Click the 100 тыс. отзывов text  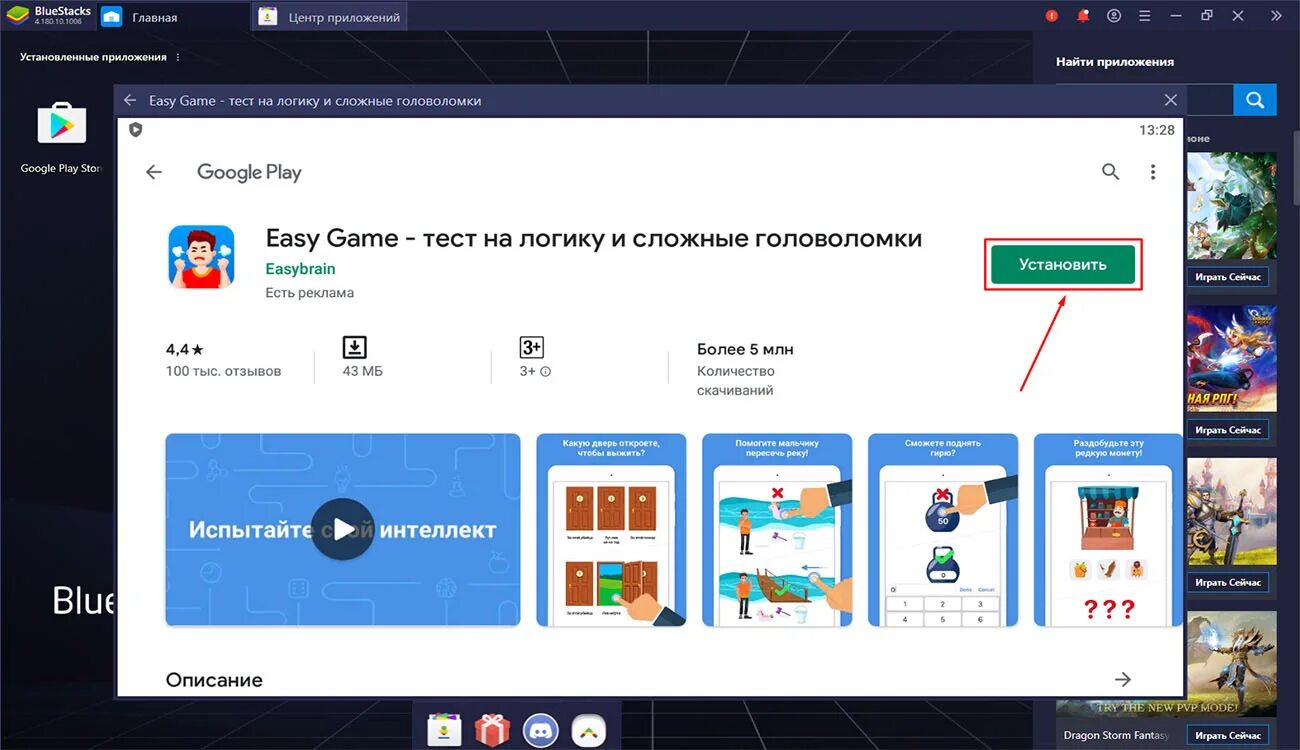point(224,371)
